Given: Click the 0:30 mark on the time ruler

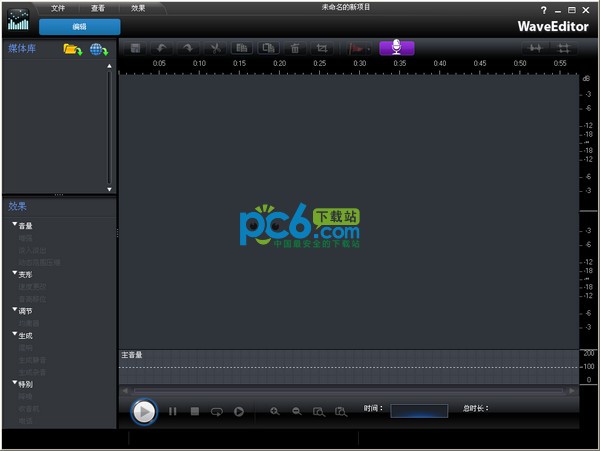Looking at the screenshot, I should tap(360, 63).
